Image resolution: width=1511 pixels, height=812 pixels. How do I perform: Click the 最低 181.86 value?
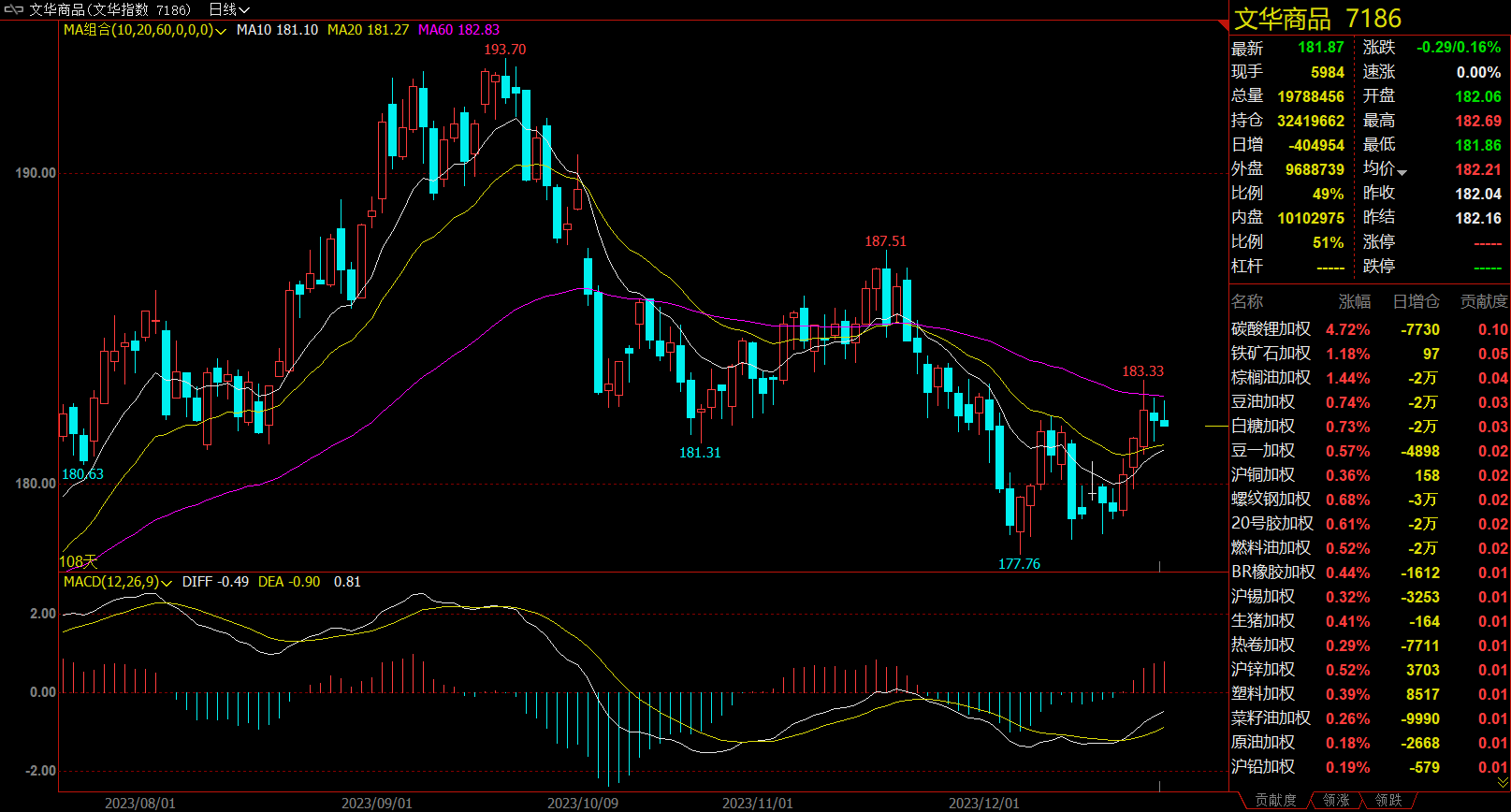coord(1478,145)
